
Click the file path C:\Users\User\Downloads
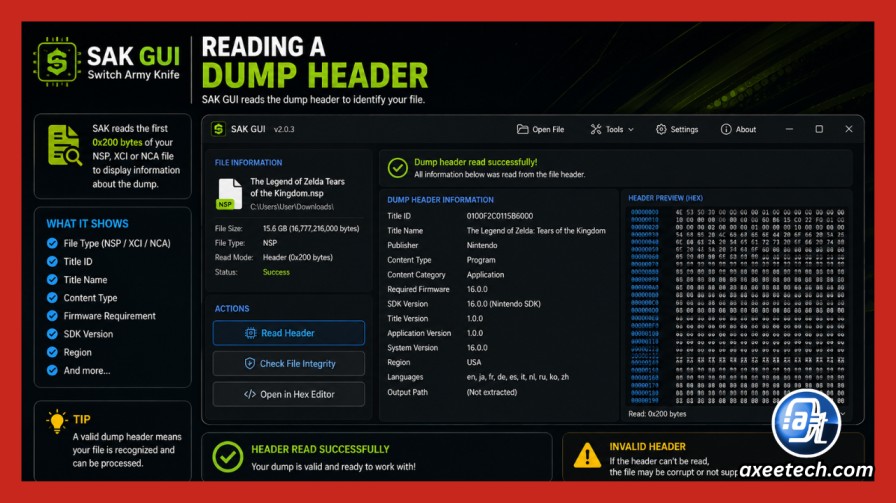tap(292, 207)
